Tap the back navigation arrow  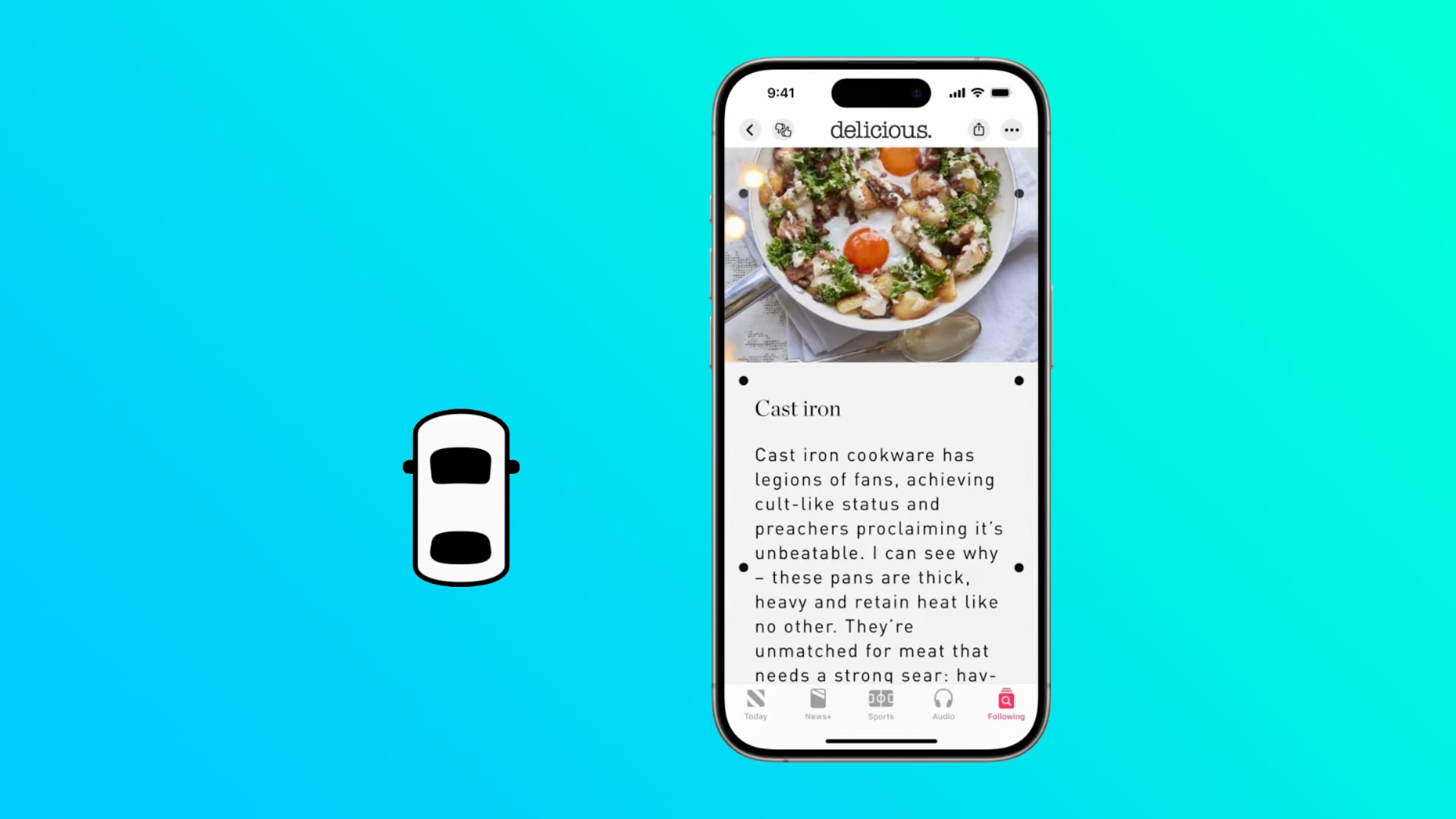749,129
